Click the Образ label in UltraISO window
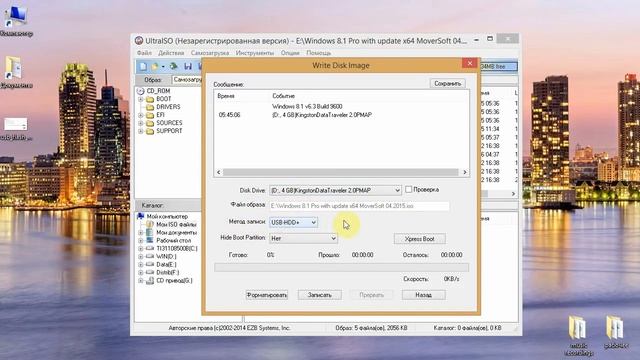Screen dimensions: 640x360 pyautogui.click(x=153, y=80)
